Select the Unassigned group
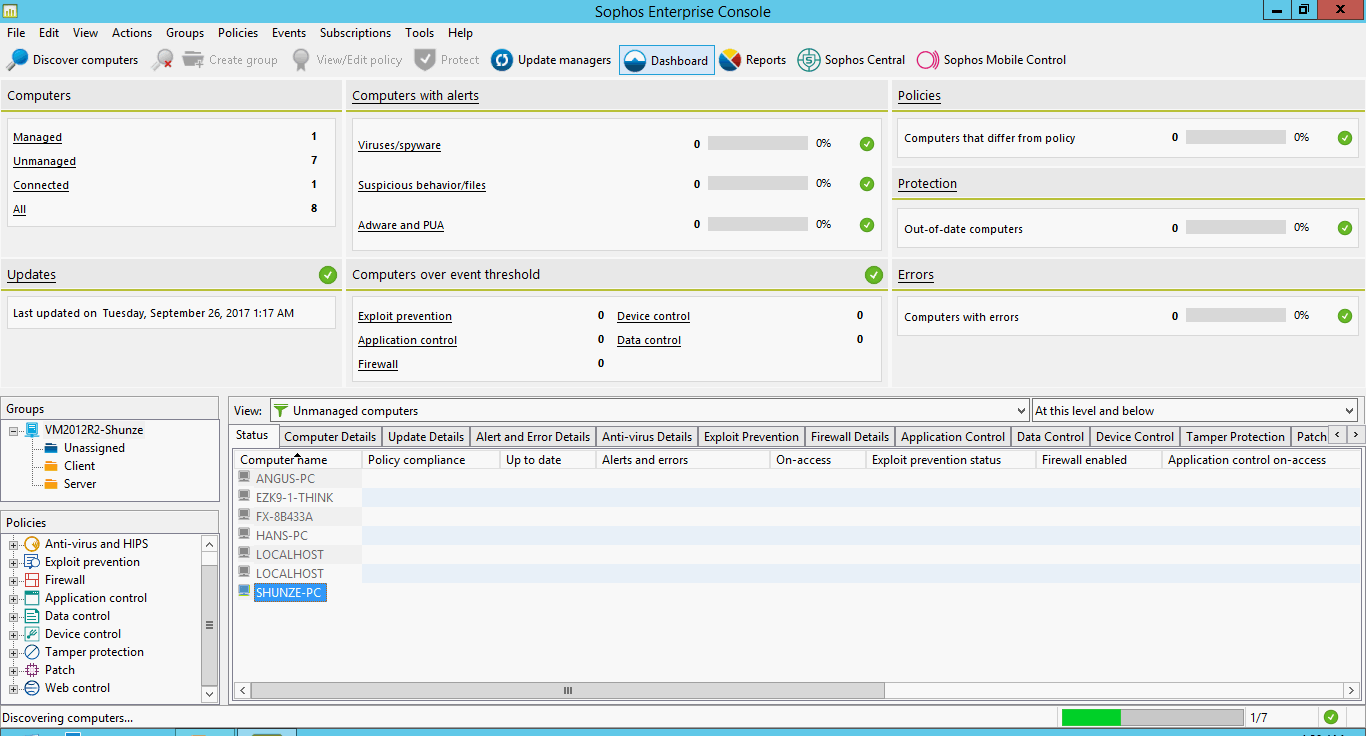Image resolution: width=1366 pixels, height=736 pixels. [94, 448]
